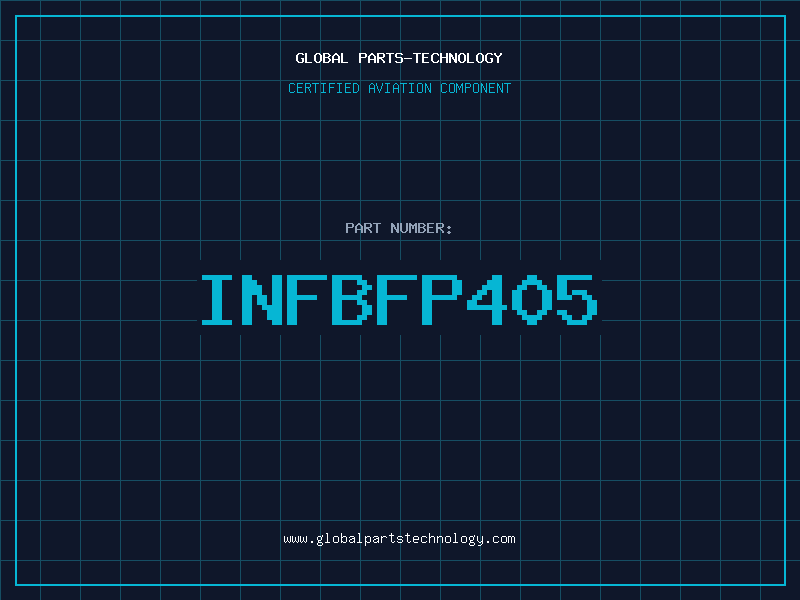Viewport: 800px width, 600px height.
Task: Click the large letter P in part number
Action: coord(442,300)
